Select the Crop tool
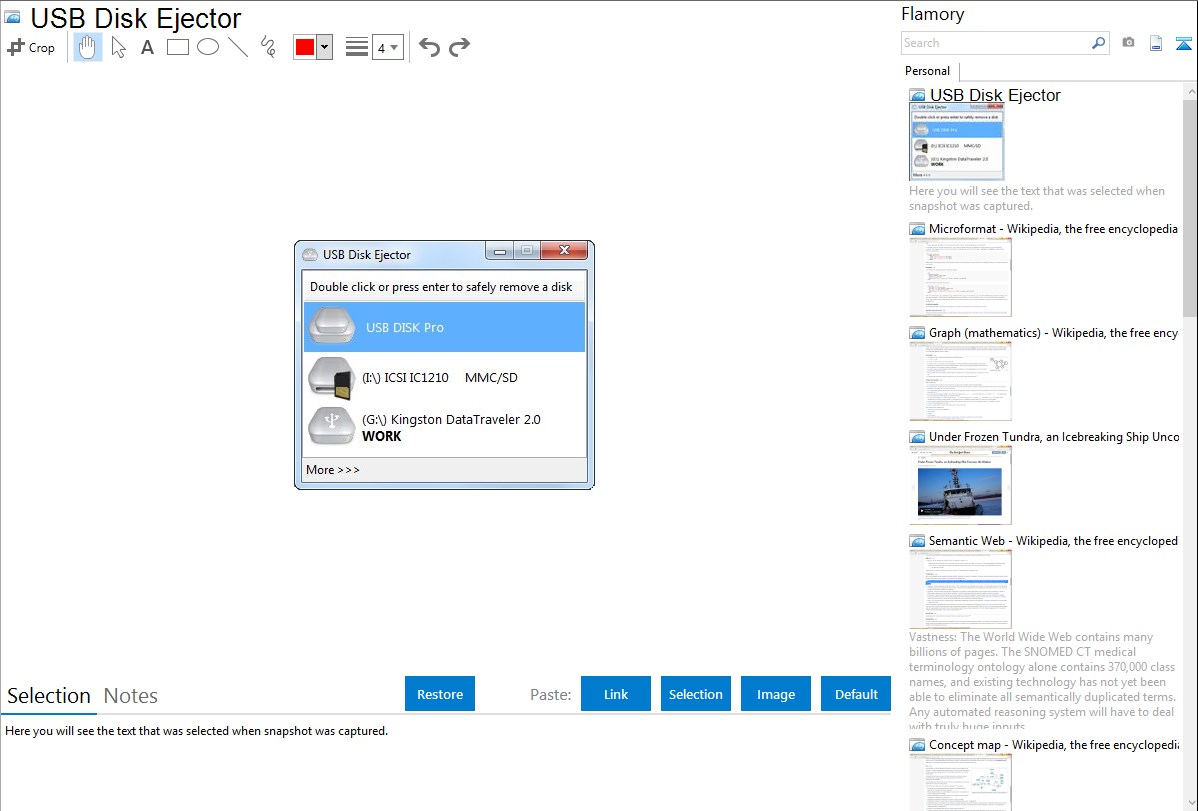Screen dimensions: 1198x811 point(31,47)
